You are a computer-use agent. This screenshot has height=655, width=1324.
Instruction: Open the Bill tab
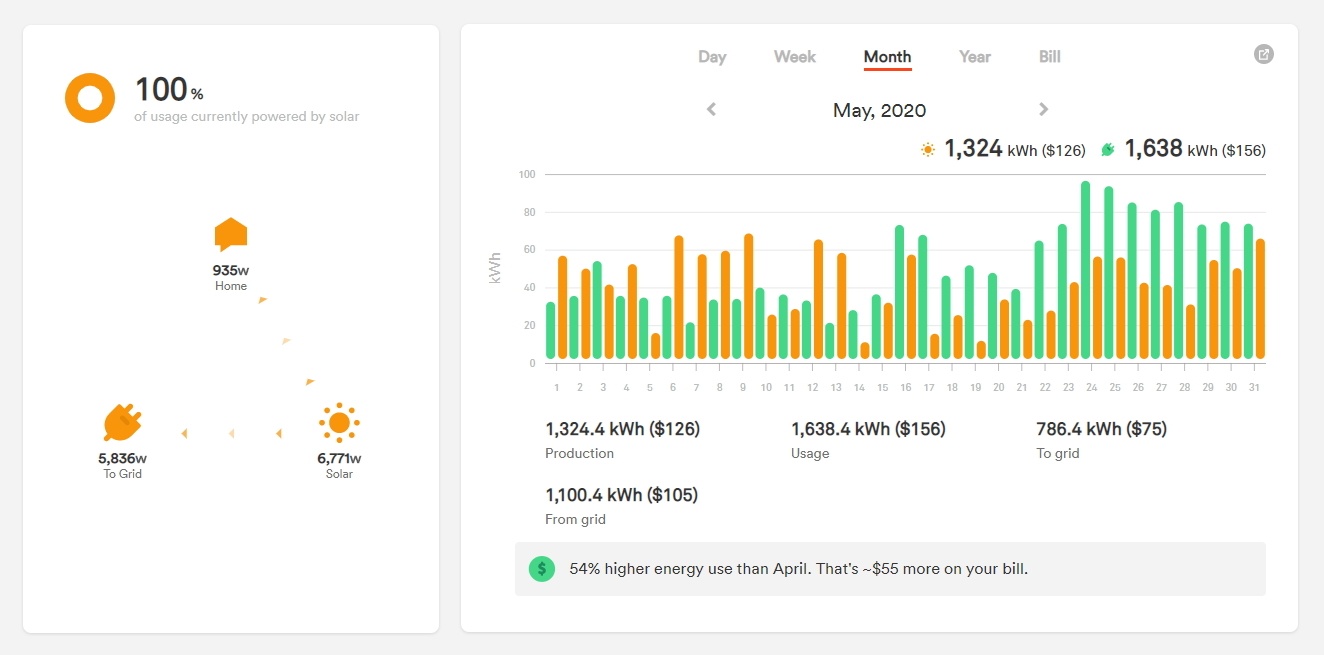(x=1049, y=57)
